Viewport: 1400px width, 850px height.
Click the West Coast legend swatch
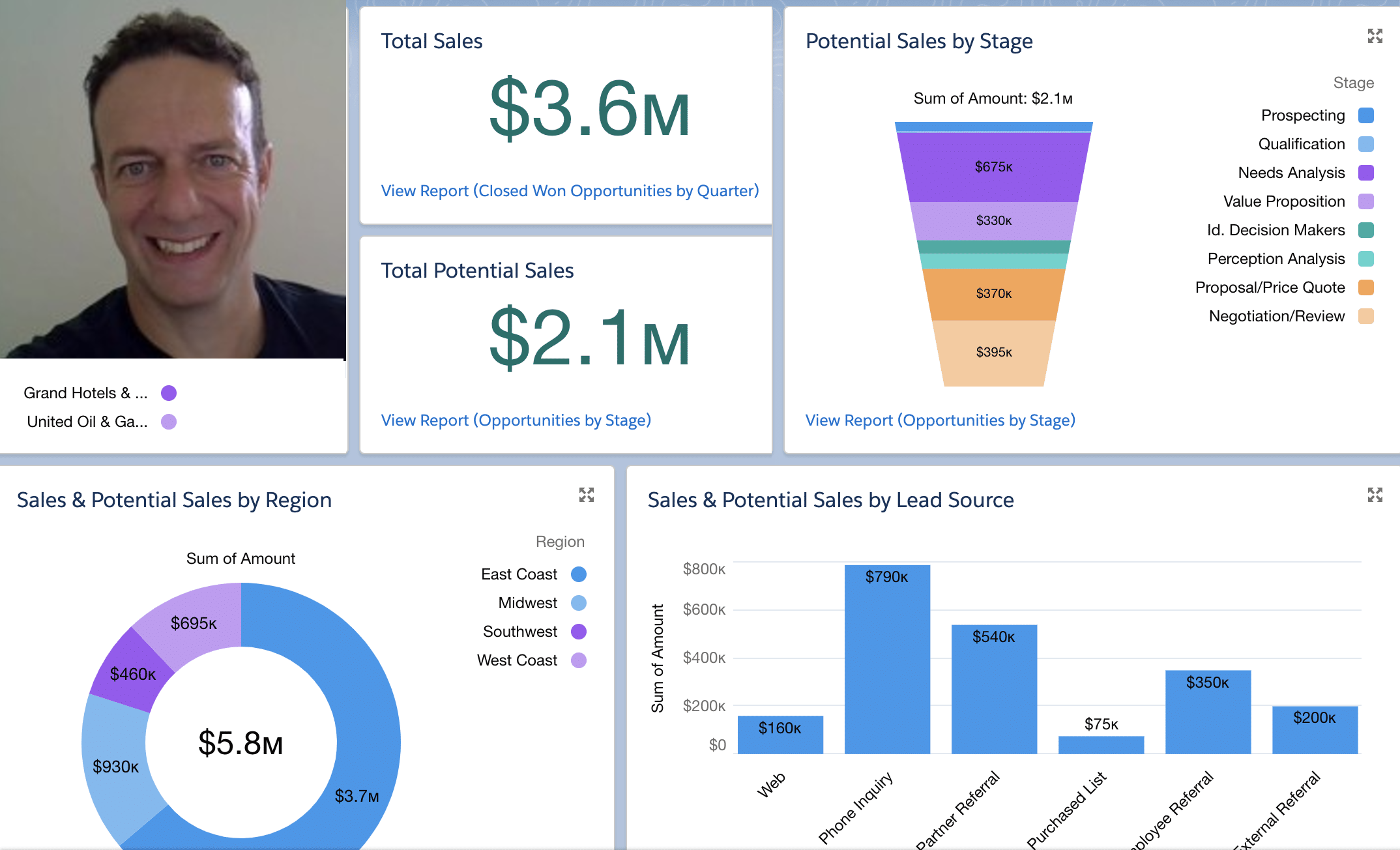[579, 660]
